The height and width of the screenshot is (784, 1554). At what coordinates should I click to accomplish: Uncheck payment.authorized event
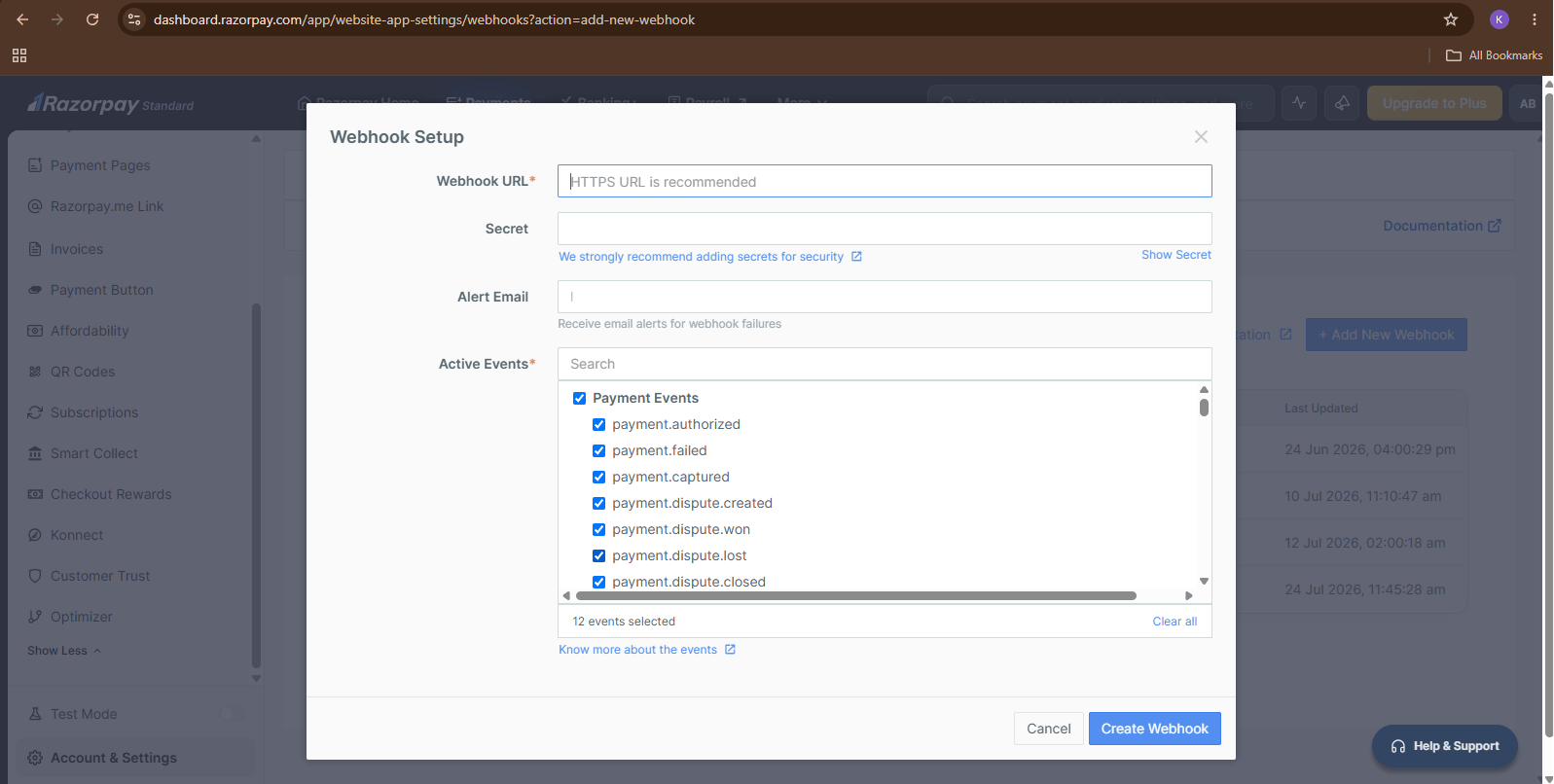[x=598, y=424]
